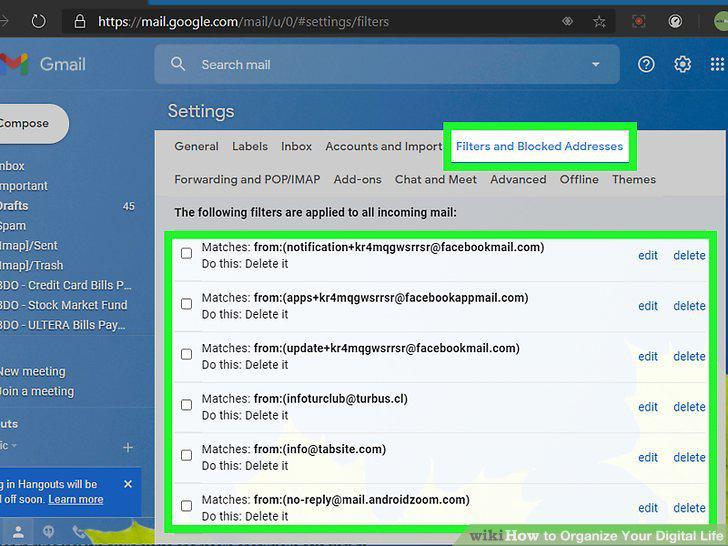Open the red screen recorder extension icon
This screenshot has width=728, height=546.
click(639, 21)
